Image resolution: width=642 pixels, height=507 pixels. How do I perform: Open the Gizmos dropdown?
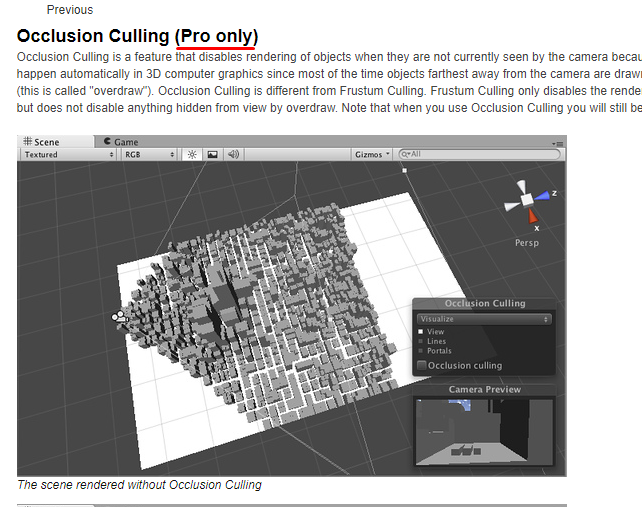click(x=372, y=154)
